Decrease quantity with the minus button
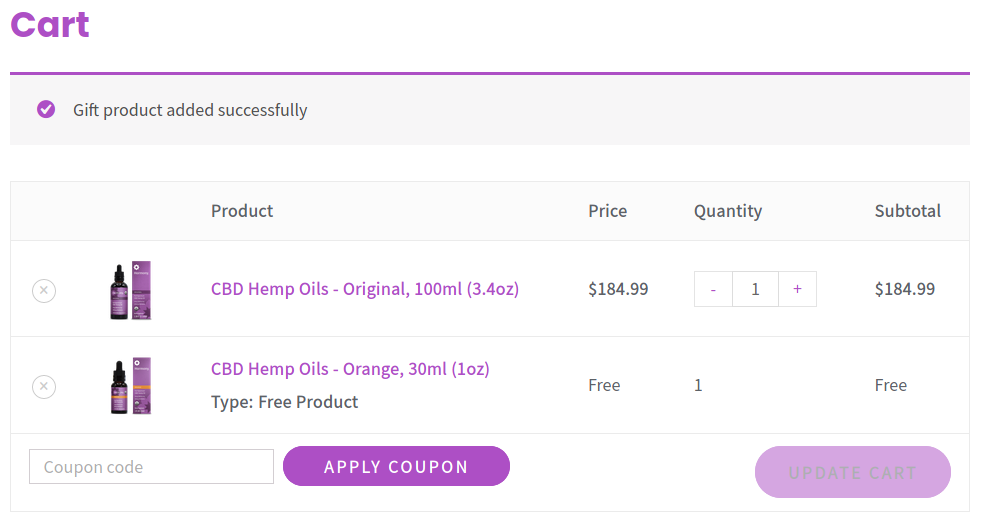The height and width of the screenshot is (530, 982). click(713, 289)
